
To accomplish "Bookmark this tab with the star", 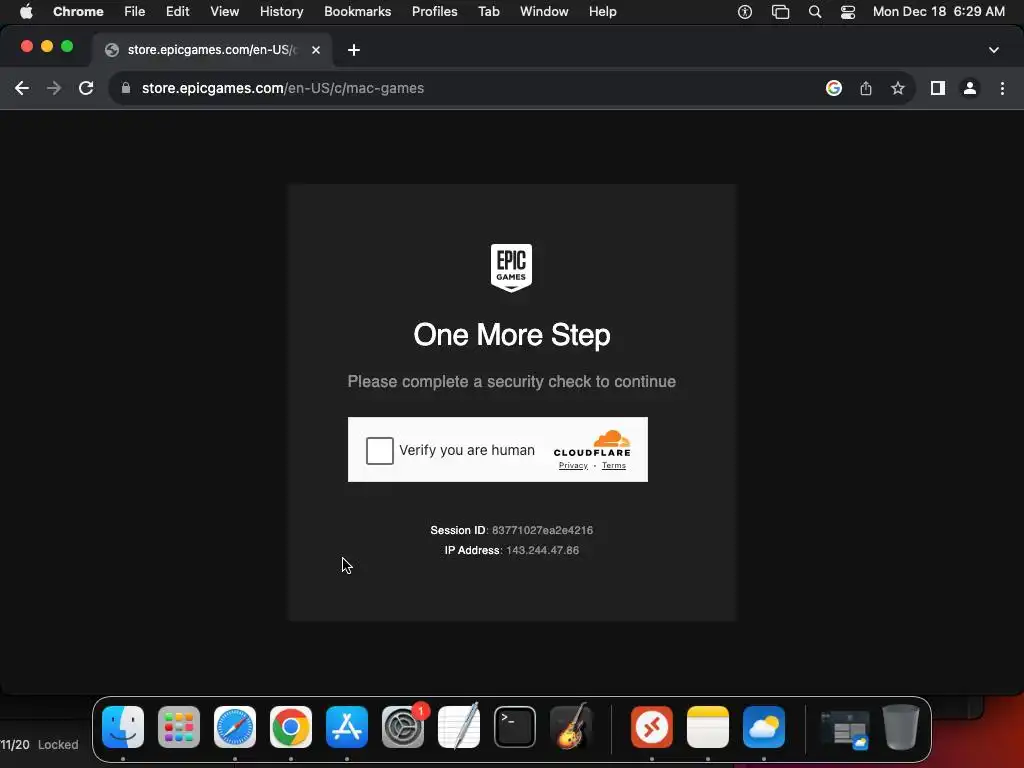I will (x=898, y=88).
